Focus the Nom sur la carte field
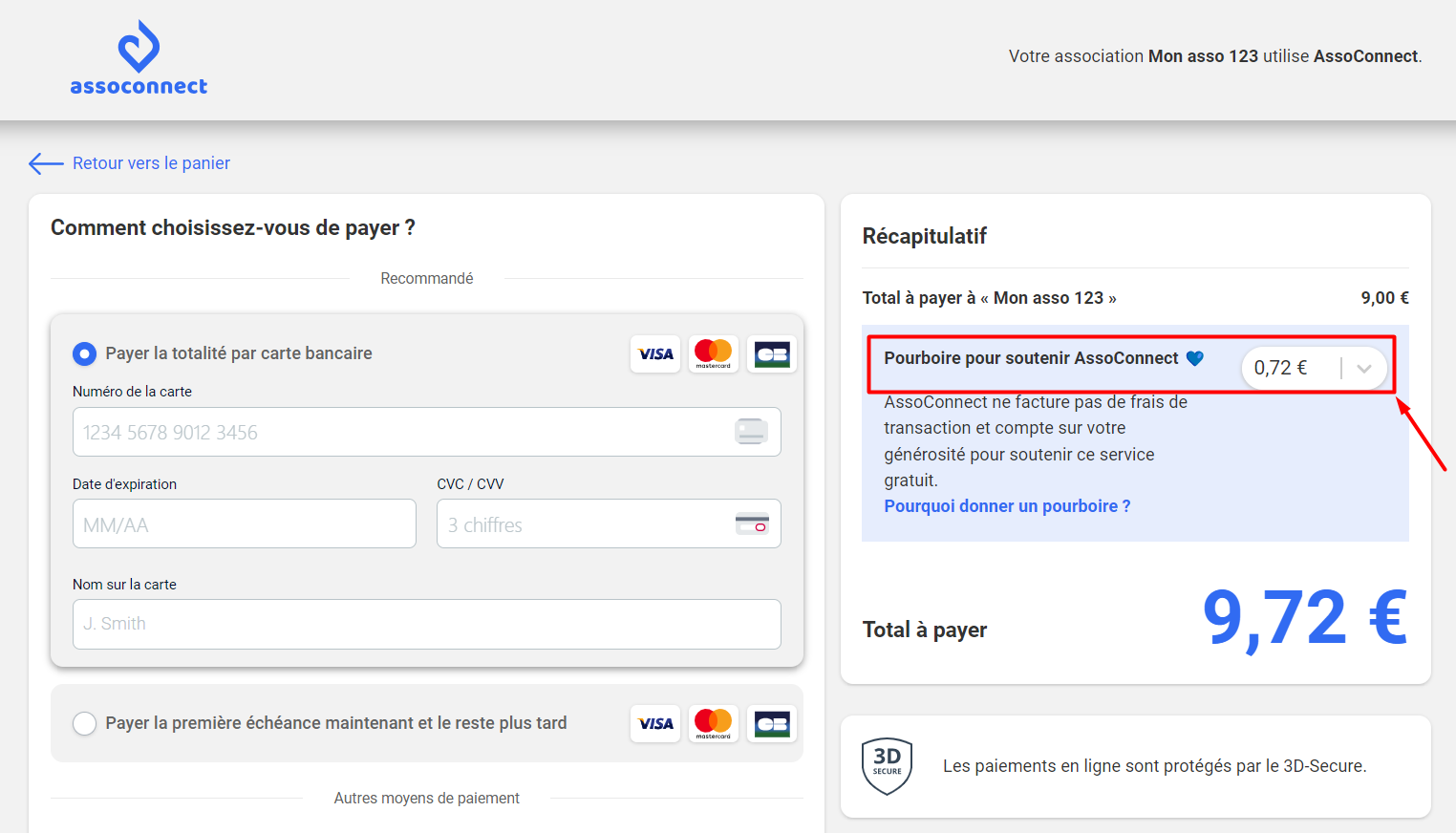1456x833 pixels. tap(427, 624)
